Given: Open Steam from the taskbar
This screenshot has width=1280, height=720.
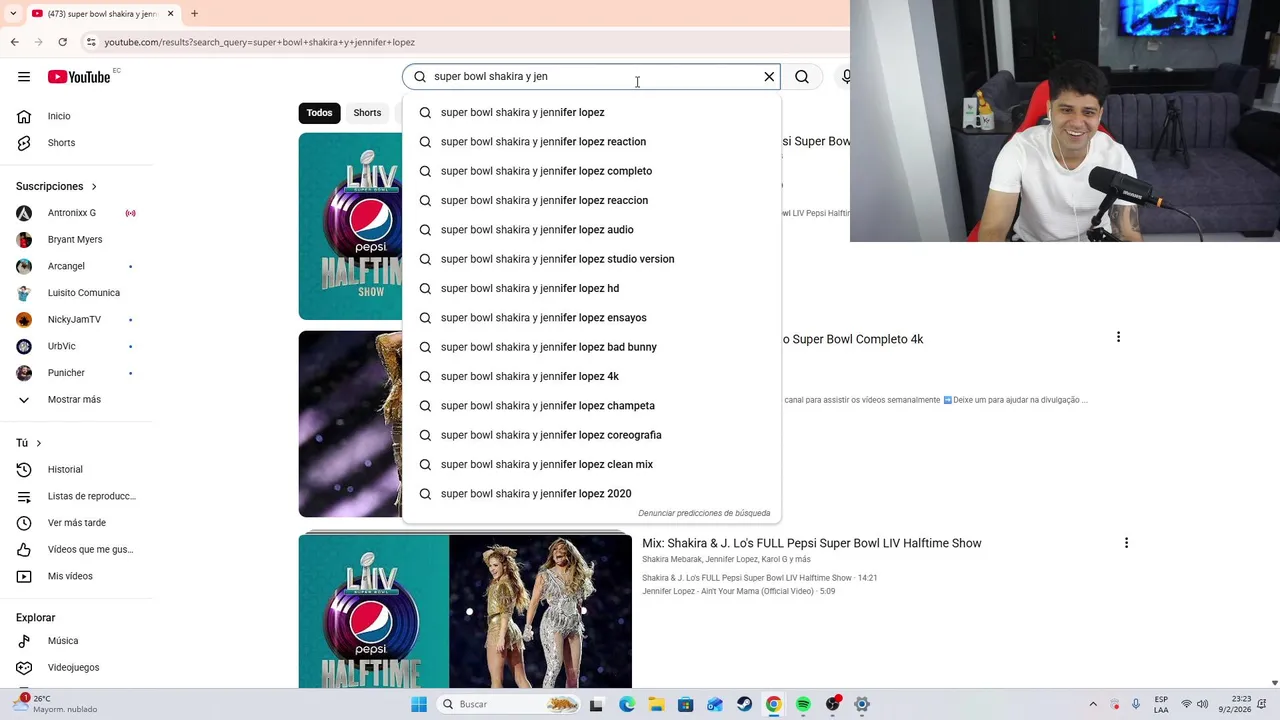Looking at the screenshot, I should pos(744,704).
